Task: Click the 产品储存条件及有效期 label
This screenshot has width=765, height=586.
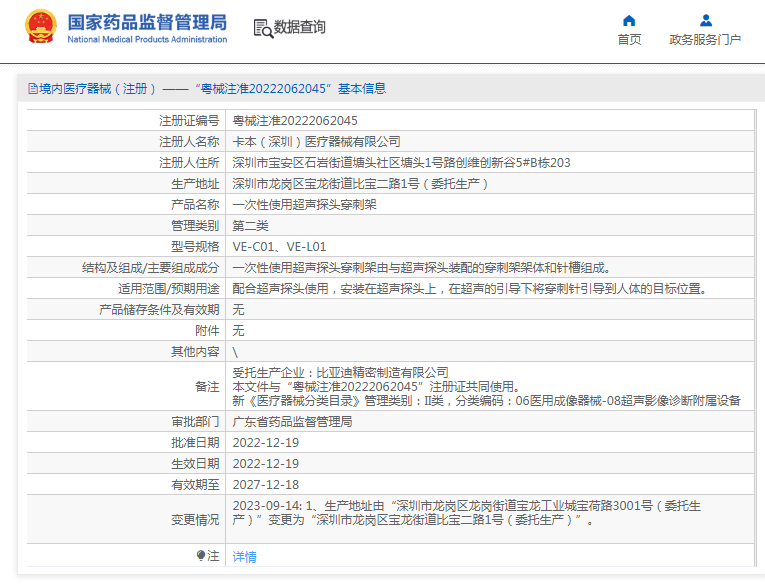Action: [159, 309]
